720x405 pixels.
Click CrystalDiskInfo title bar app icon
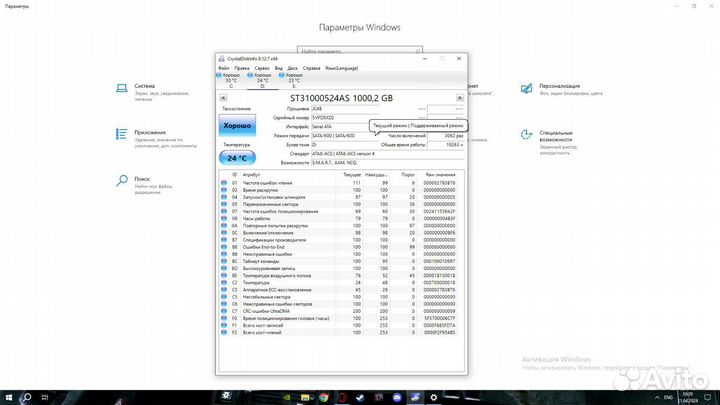tap(222, 59)
